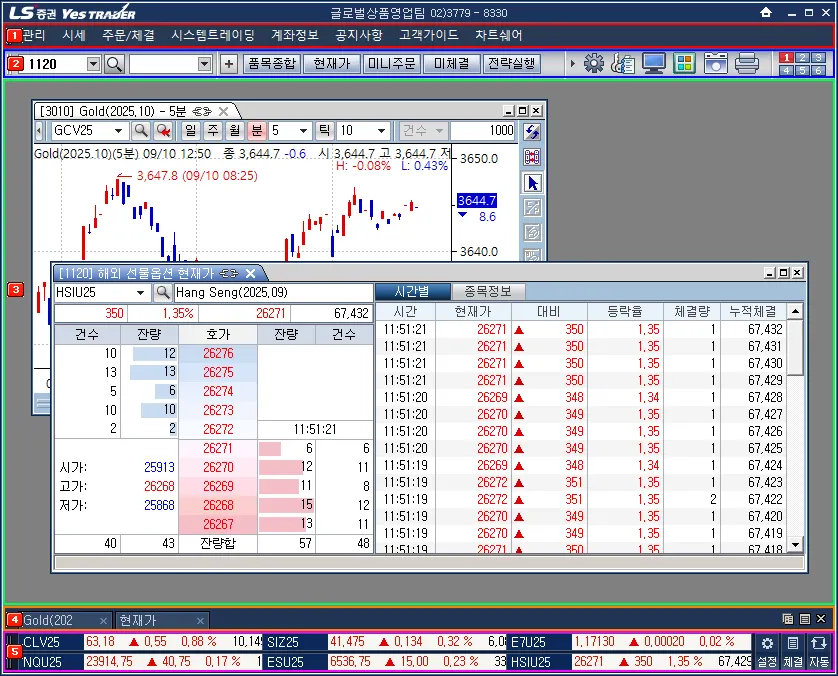Open the certificate key management icon
The width and height of the screenshot is (838, 676).
[x=623, y=64]
